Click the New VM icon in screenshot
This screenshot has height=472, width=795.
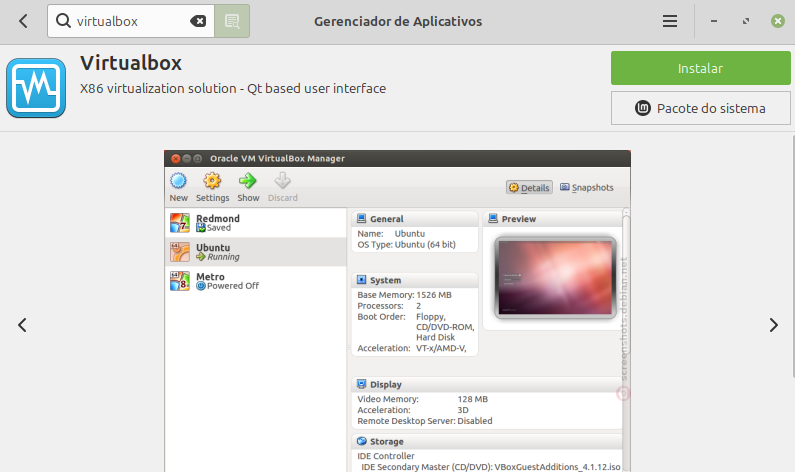(179, 182)
